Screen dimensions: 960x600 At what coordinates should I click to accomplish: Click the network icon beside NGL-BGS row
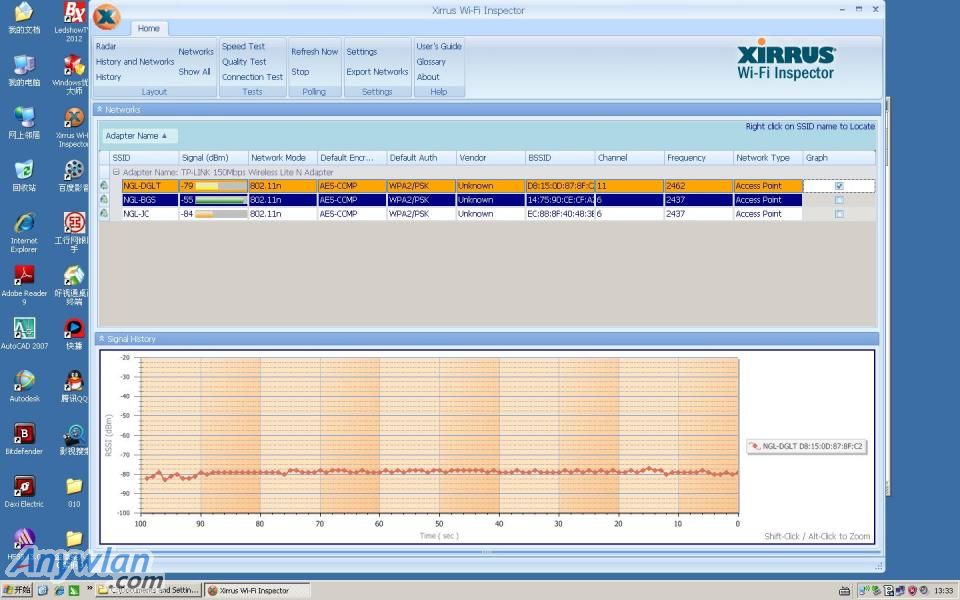coord(104,200)
